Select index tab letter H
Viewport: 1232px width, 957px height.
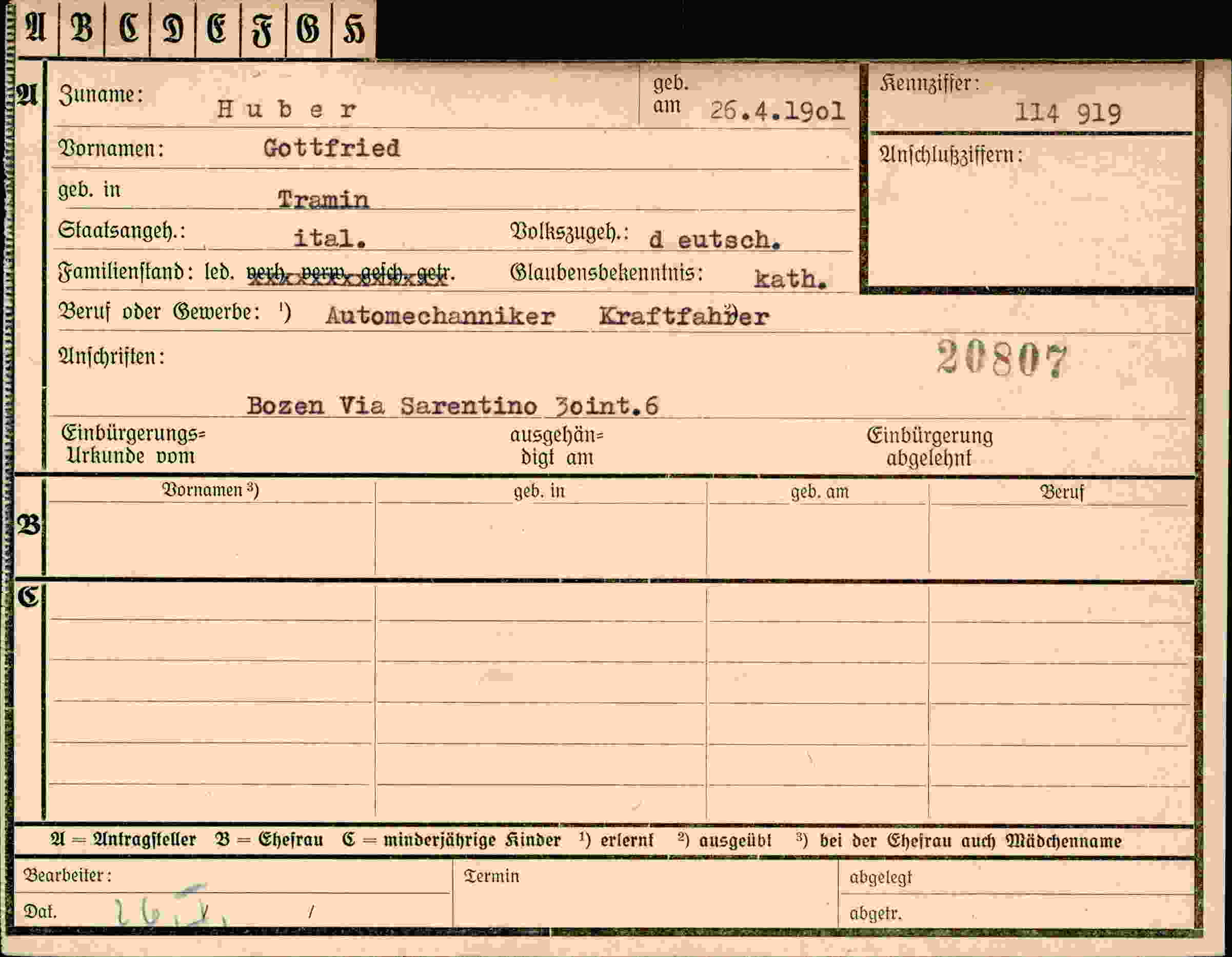(354, 28)
